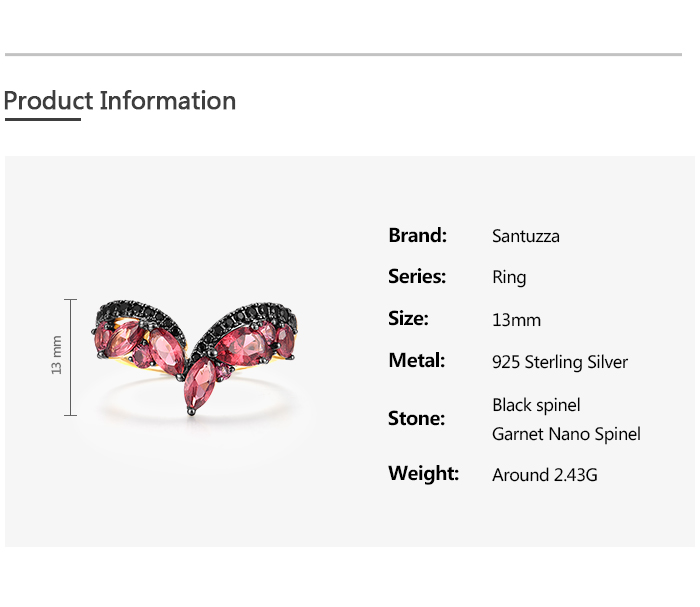Click the vertical 13 mm measurement label
This screenshot has height=607, width=700.
point(57,356)
